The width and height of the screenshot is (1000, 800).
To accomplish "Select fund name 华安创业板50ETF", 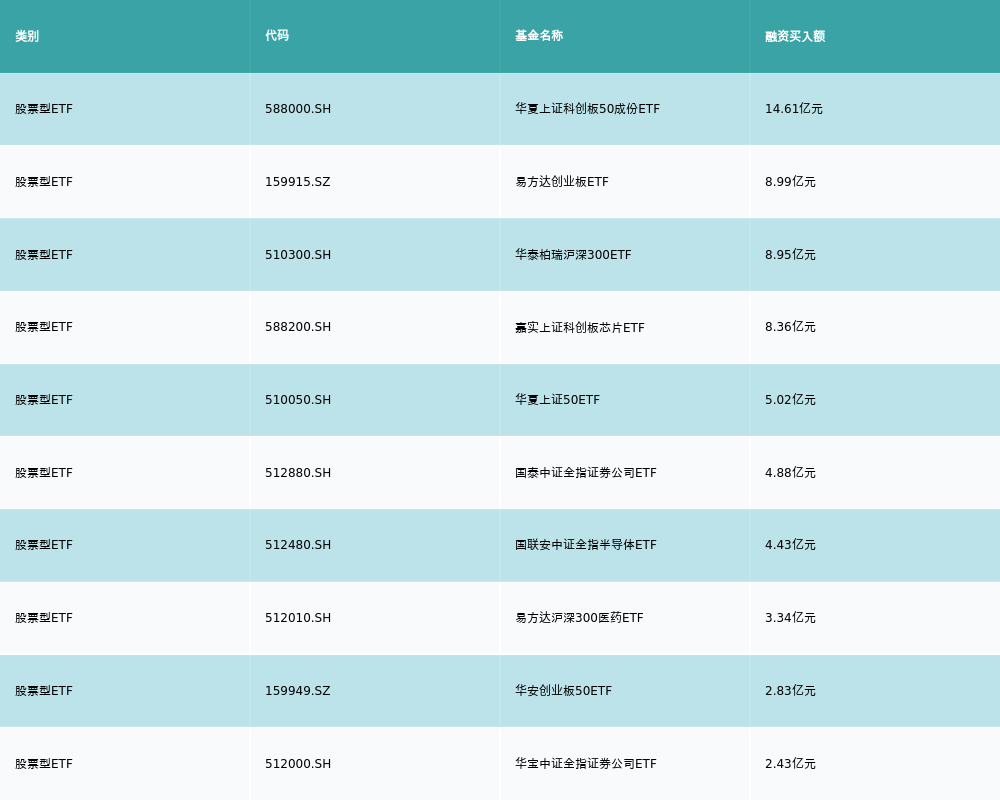I will [563, 691].
